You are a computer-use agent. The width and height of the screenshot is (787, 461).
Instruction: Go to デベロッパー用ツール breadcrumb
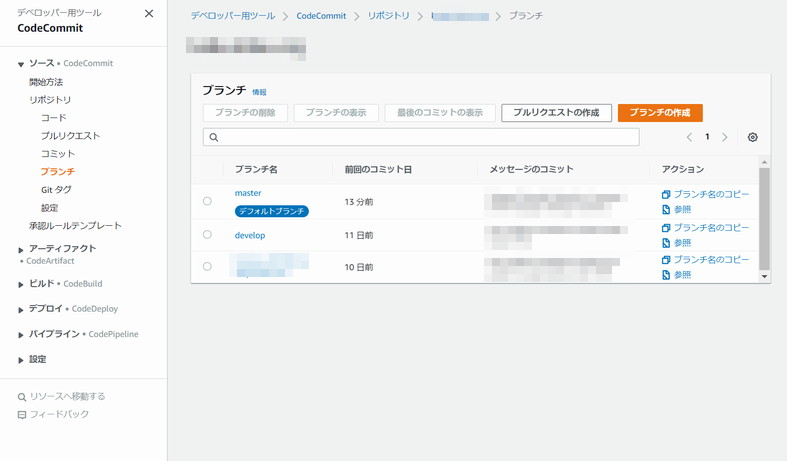(233, 16)
